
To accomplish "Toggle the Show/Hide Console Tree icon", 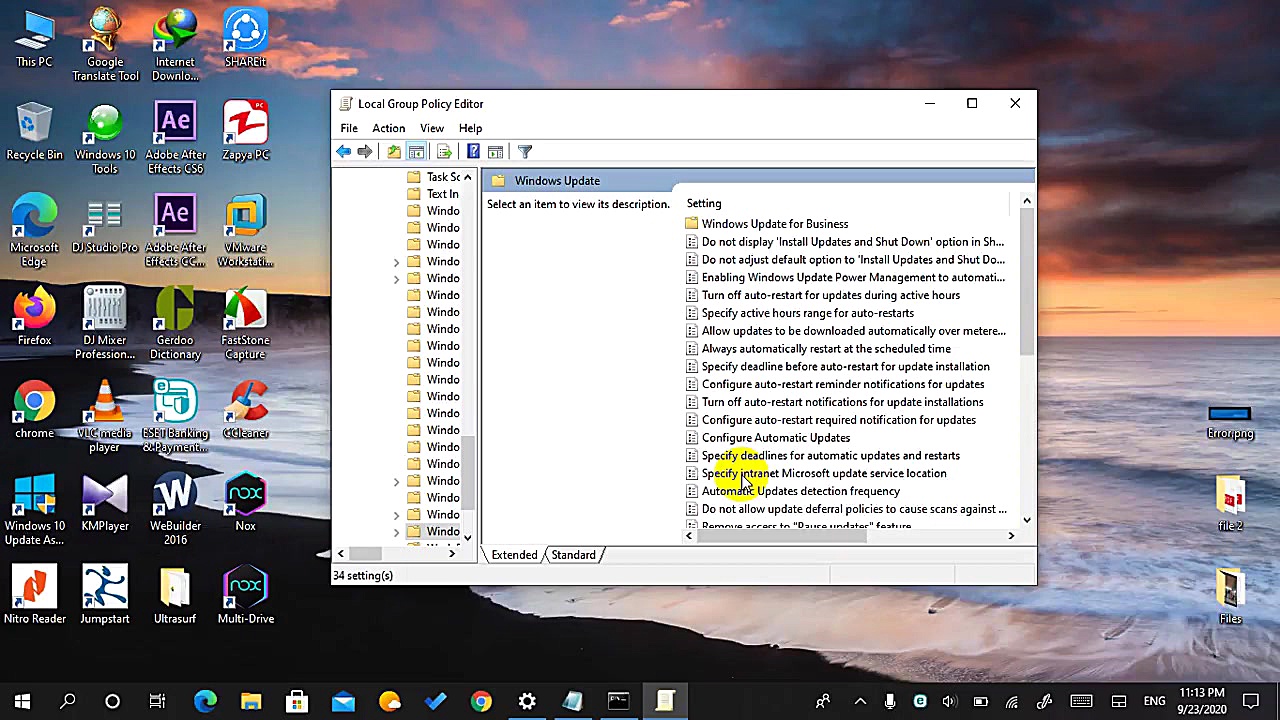I will tap(416, 151).
